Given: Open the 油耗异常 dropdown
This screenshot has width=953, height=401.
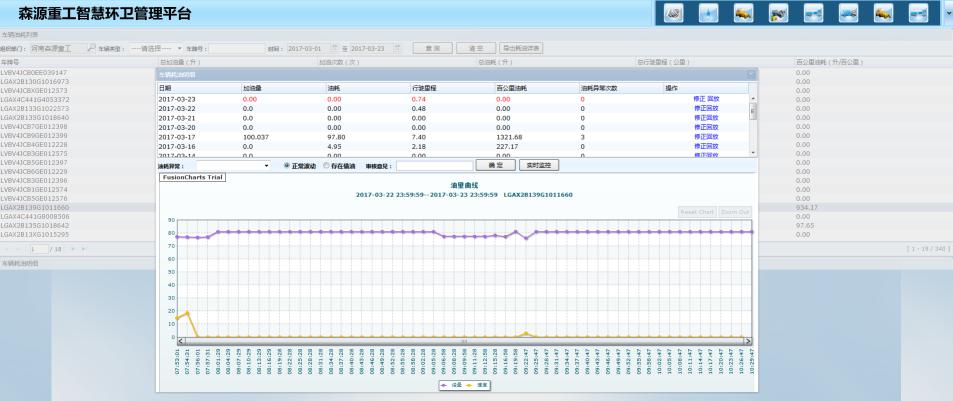Looking at the screenshot, I should 267,165.
